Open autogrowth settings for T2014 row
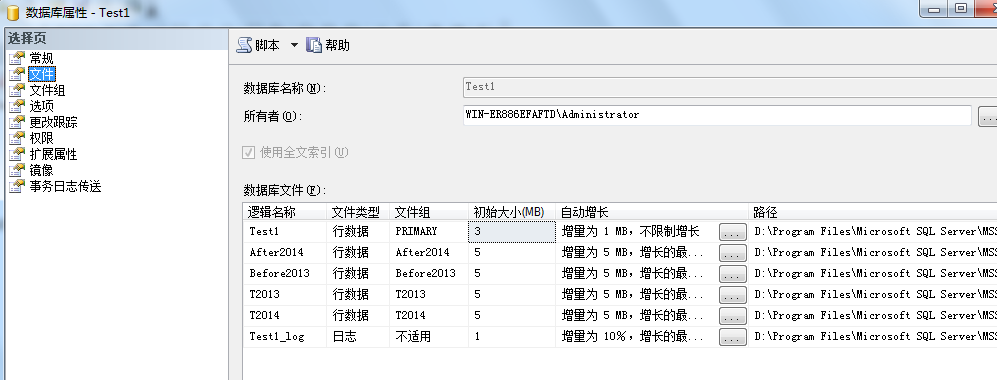The image size is (997, 380). tap(732, 316)
